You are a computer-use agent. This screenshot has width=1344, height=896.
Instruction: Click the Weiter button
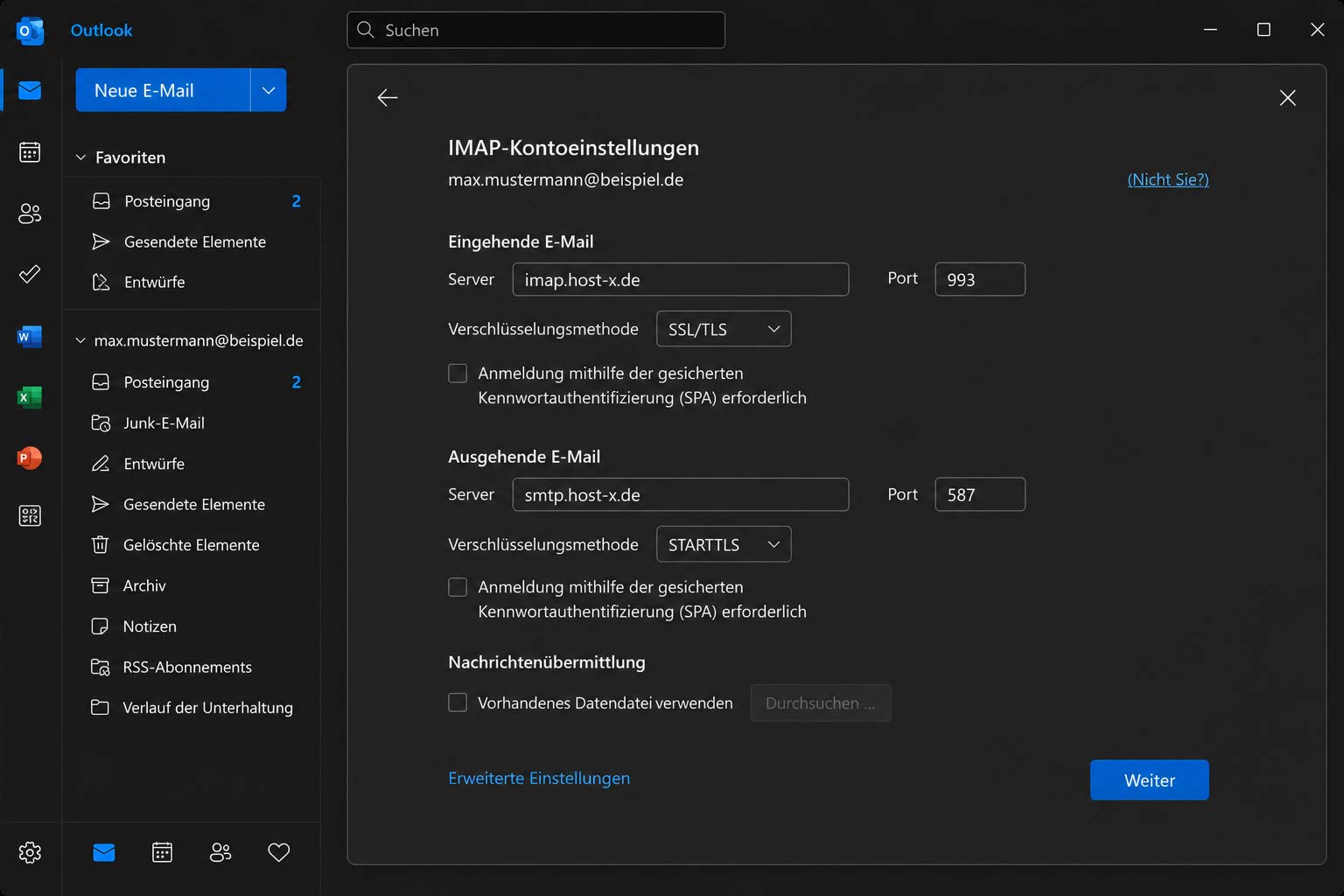click(1150, 780)
